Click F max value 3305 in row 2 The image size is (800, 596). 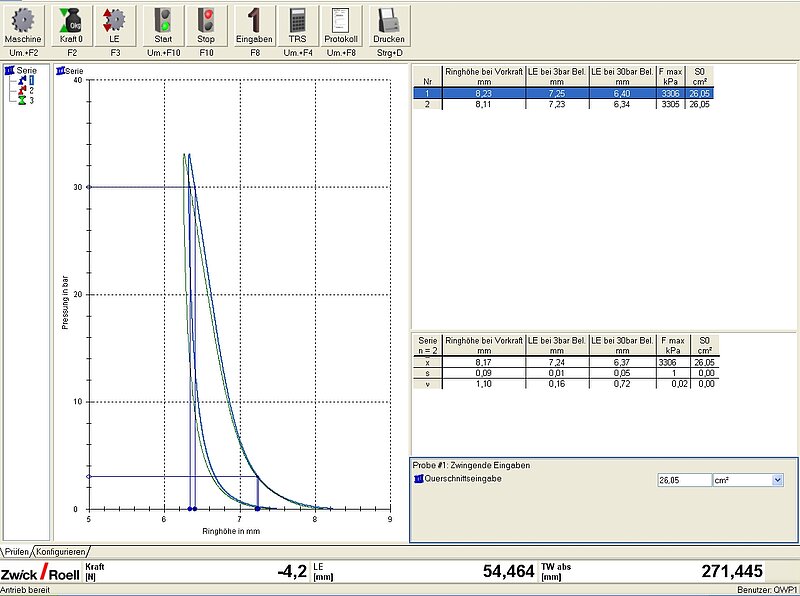670,104
